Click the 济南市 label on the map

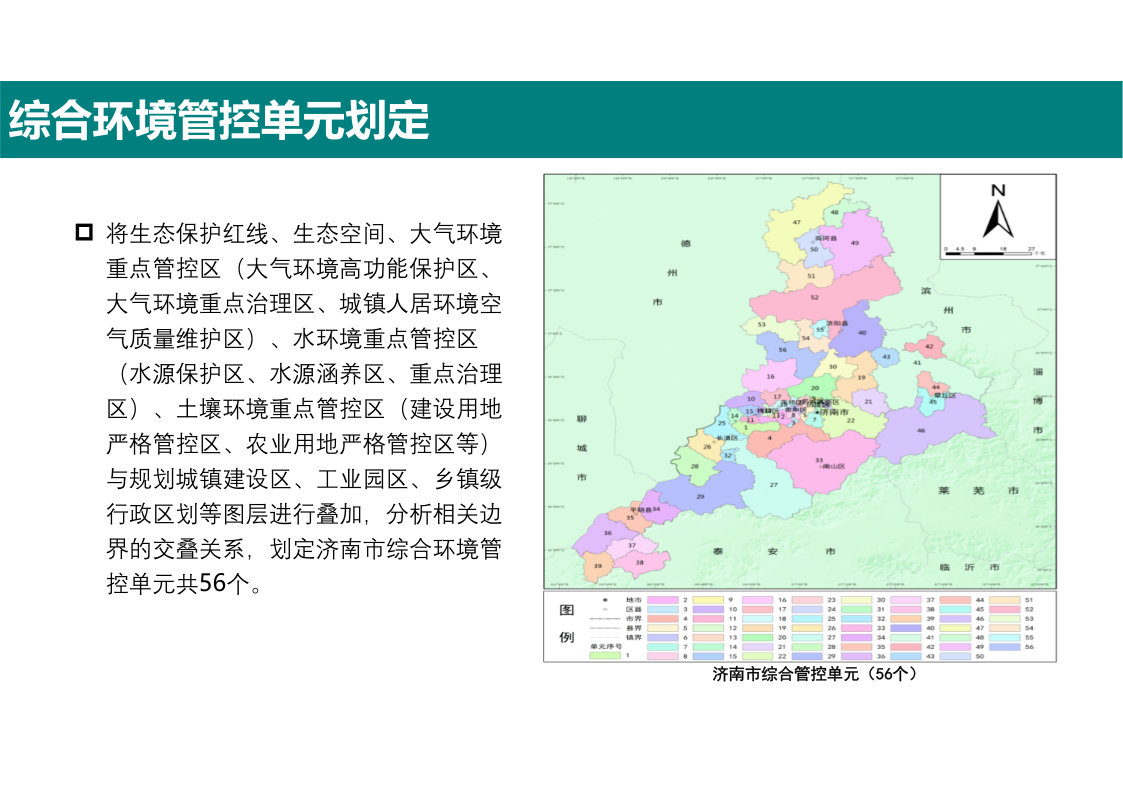coord(834,412)
